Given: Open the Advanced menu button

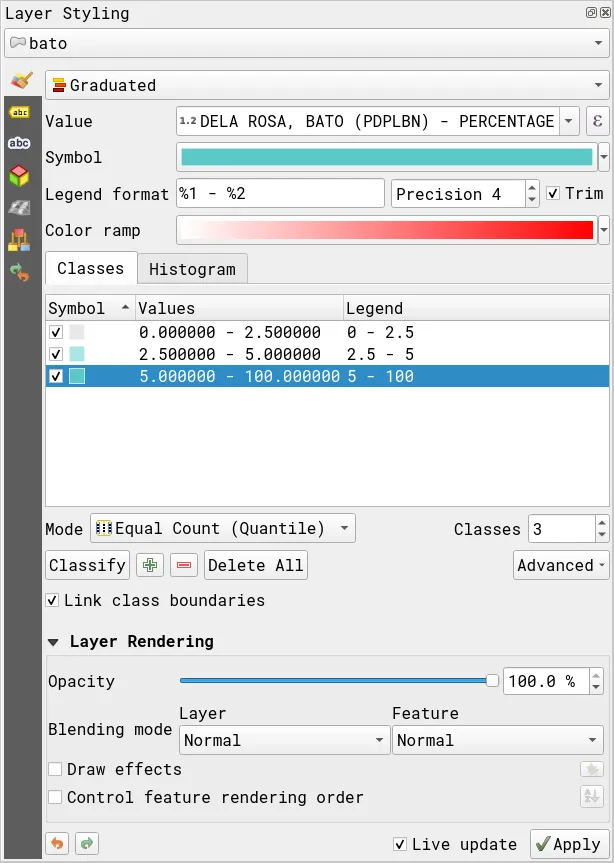Looking at the screenshot, I should [x=561, y=565].
